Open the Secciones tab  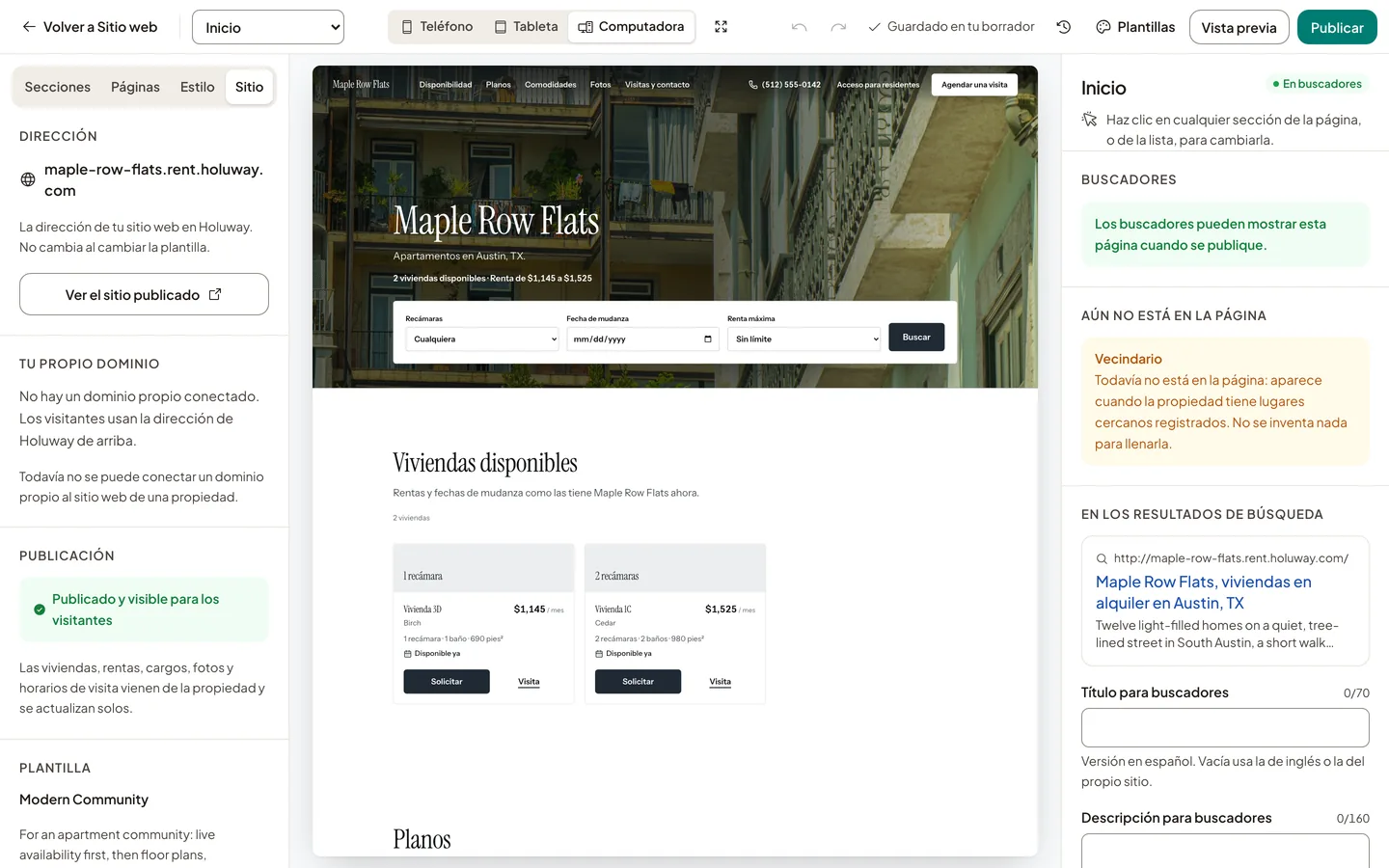[58, 87]
